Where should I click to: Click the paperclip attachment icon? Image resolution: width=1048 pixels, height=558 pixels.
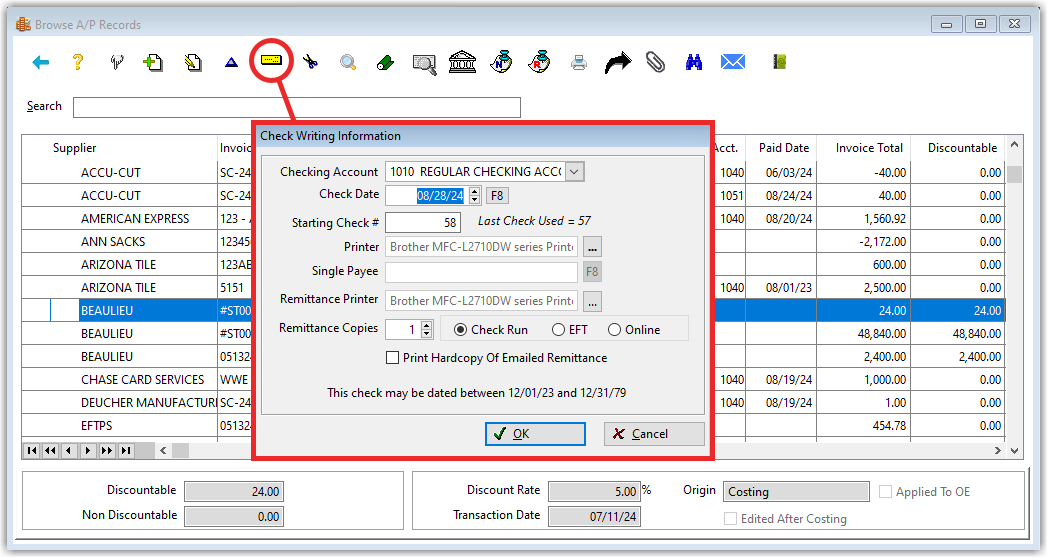click(656, 62)
